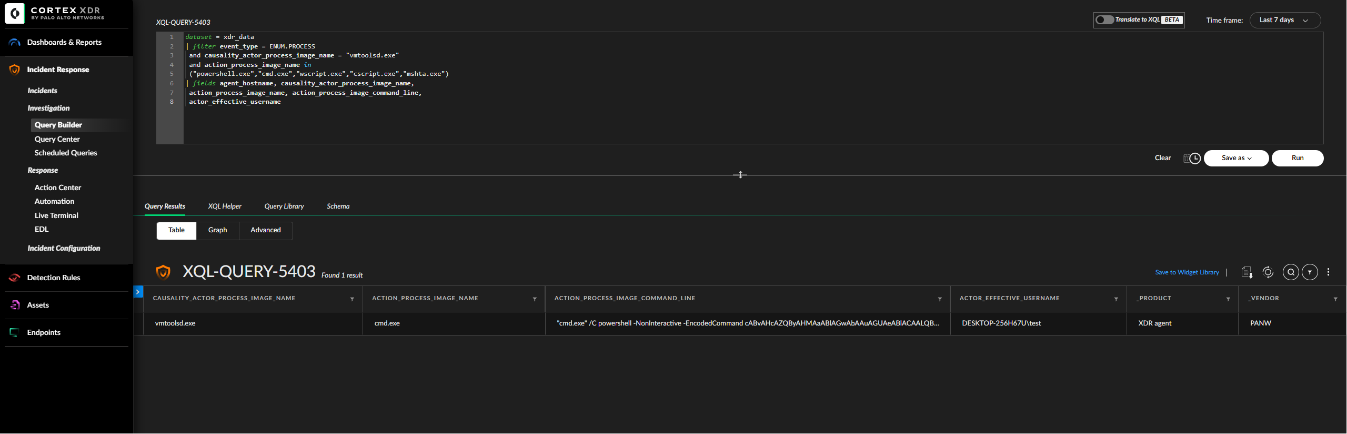Click the XQL-QUERY-5403 editor title
The image size is (1347, 434).
(183, 21)
